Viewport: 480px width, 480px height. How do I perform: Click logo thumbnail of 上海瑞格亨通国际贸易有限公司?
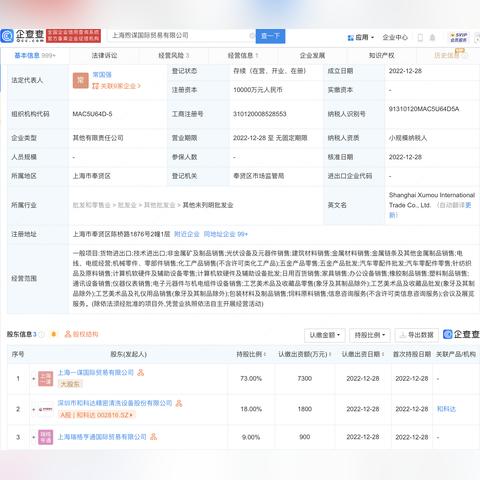pos(45,437)
